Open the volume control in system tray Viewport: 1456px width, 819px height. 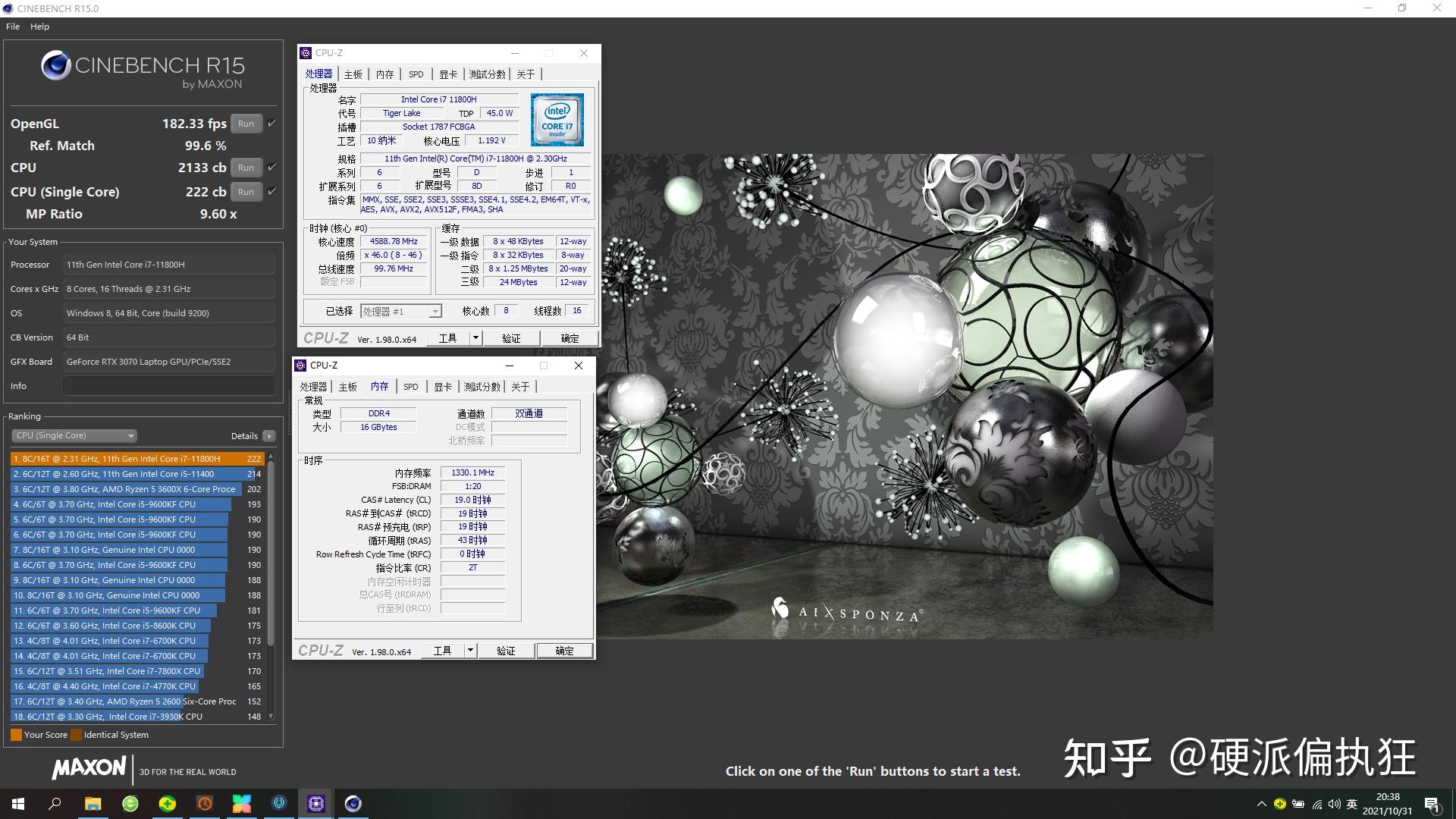[x=1332, y=803]
